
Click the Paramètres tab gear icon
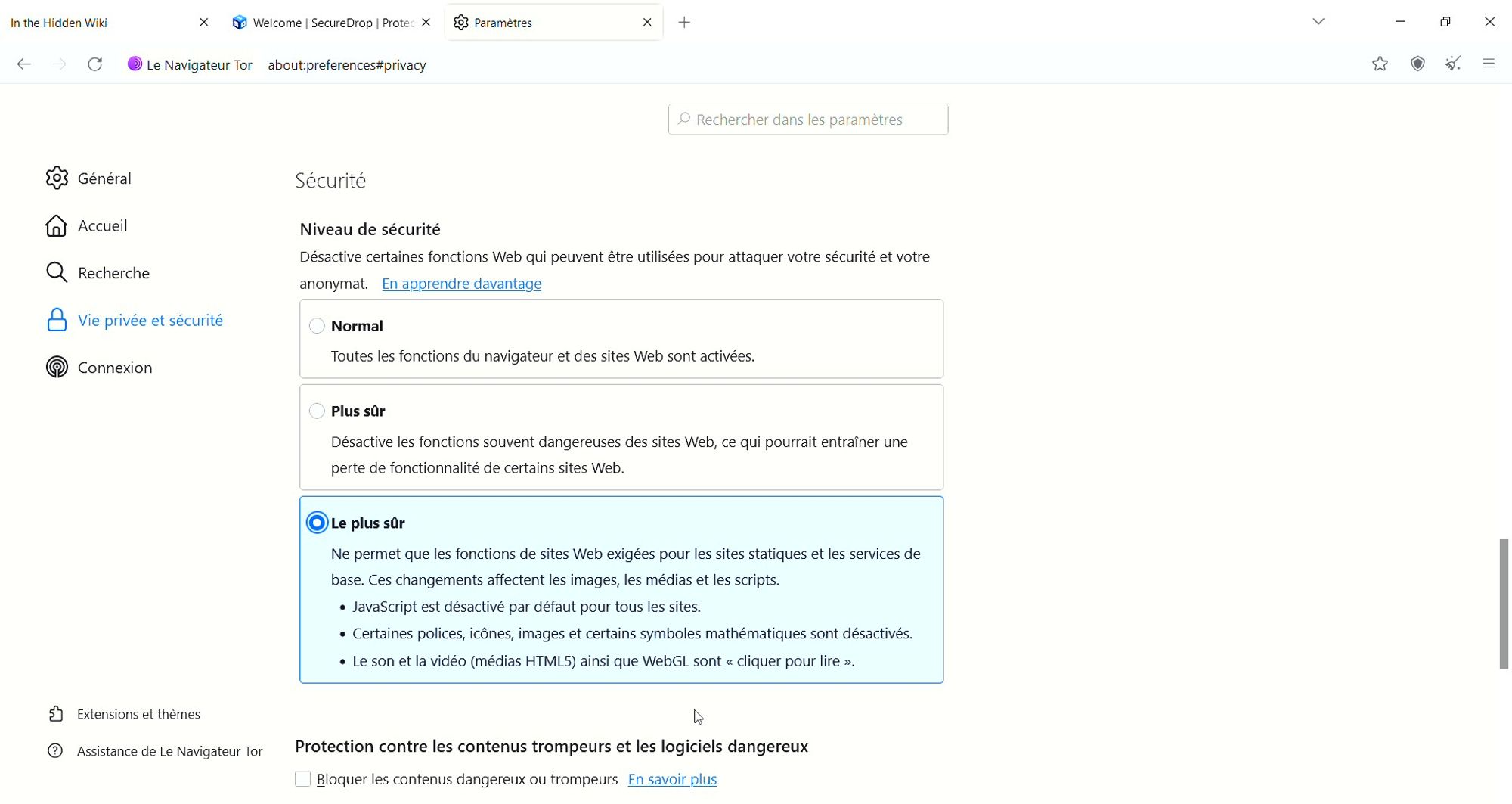click(461, 23)
